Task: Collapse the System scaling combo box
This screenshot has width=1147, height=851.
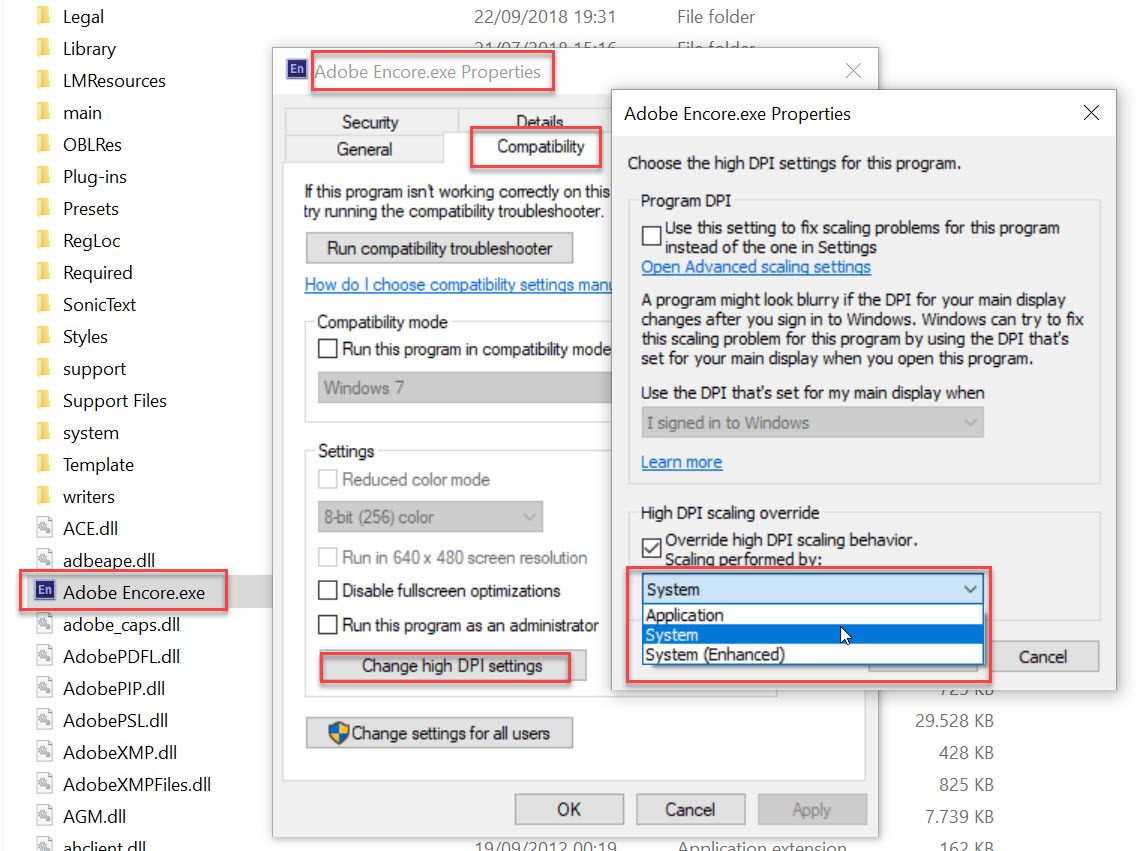Action: 969,590
